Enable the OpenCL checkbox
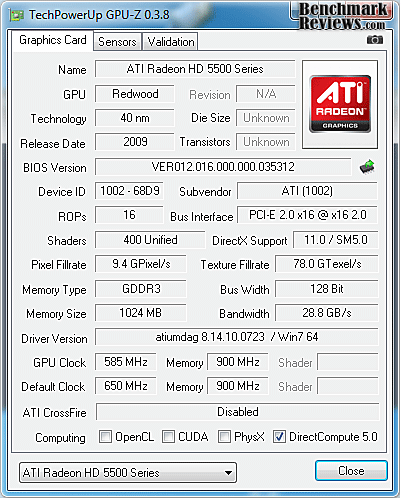Image resolution: width=401 pixels, height=499 pixels. tap(105, 437)
